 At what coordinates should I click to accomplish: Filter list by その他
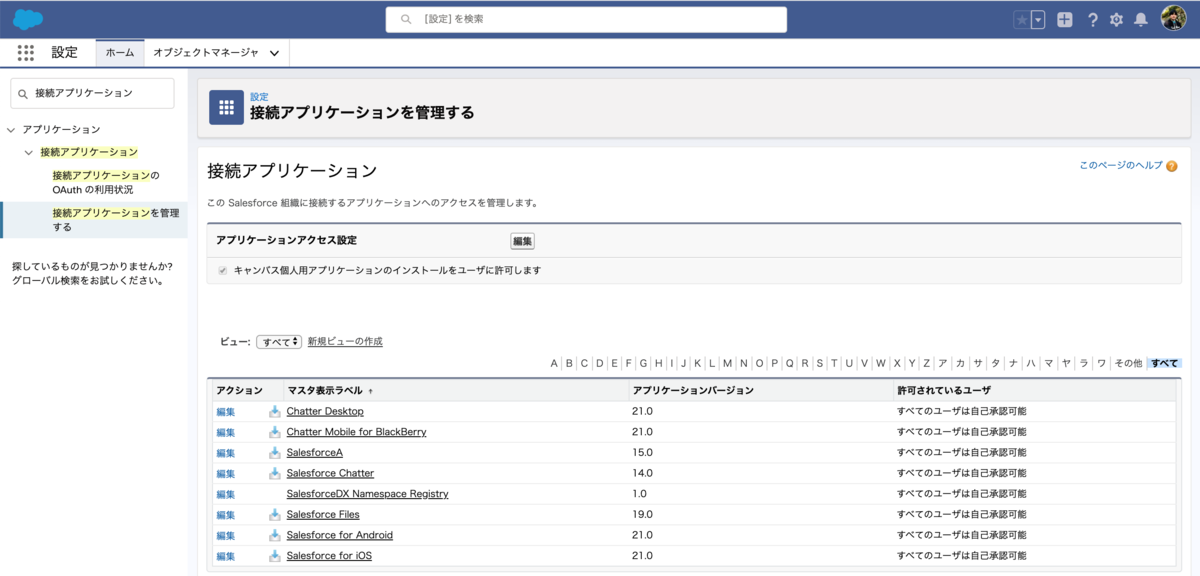1128,363
